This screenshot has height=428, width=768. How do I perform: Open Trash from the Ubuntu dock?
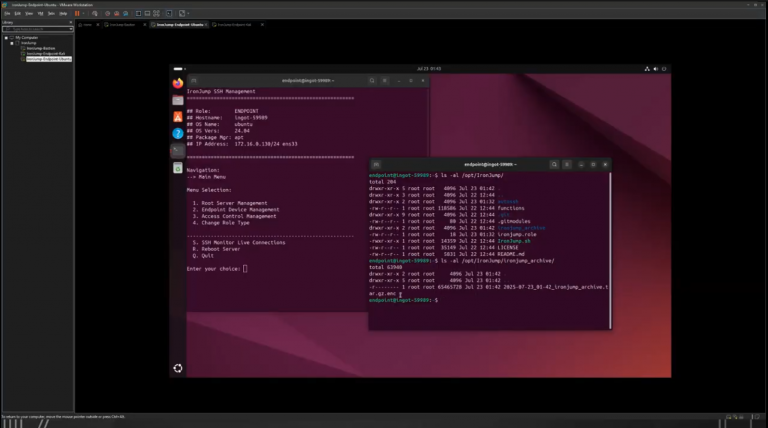pyautogui.click(x=178, y=168)
